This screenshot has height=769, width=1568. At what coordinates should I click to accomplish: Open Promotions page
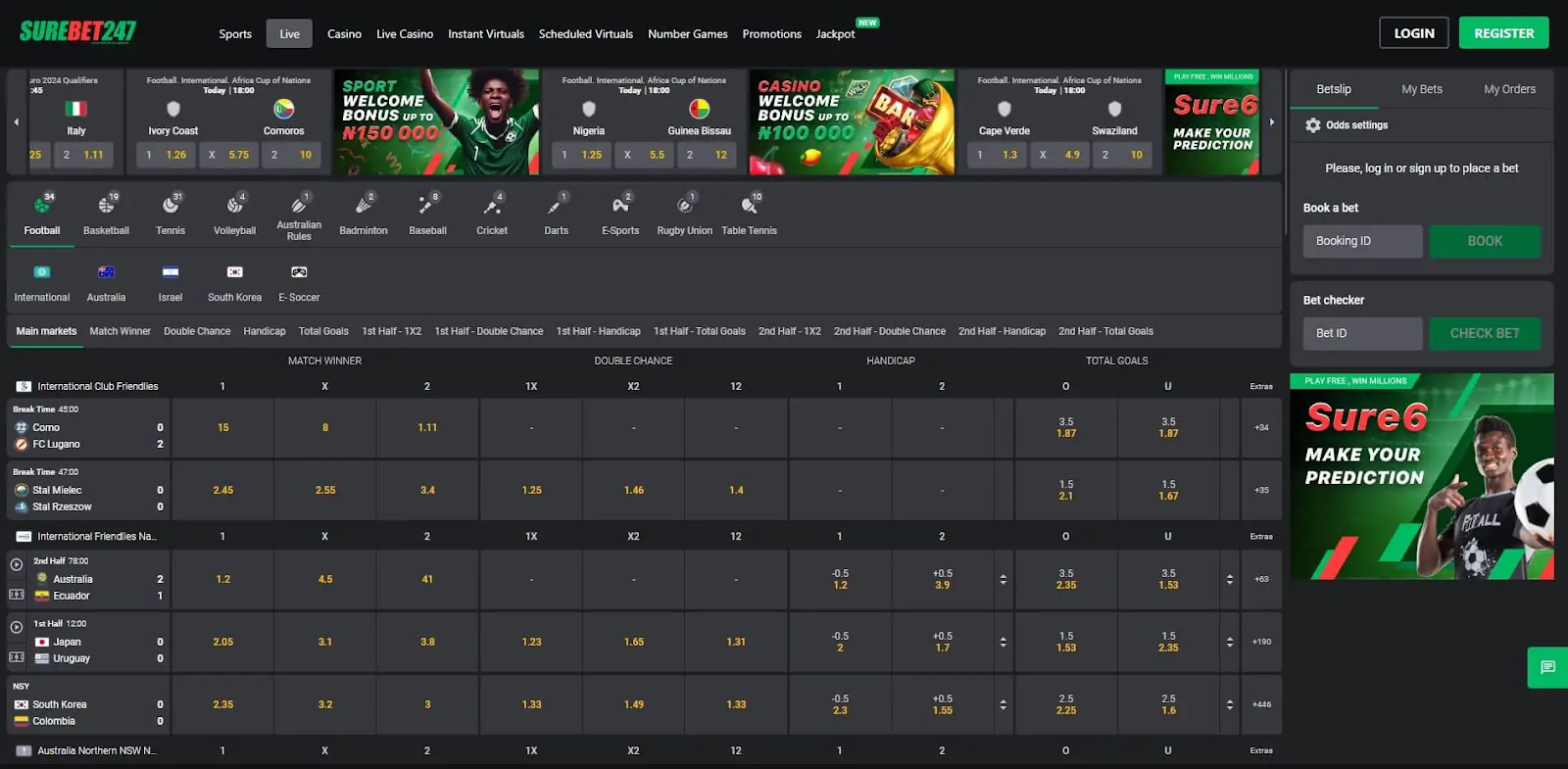(772, 34)
